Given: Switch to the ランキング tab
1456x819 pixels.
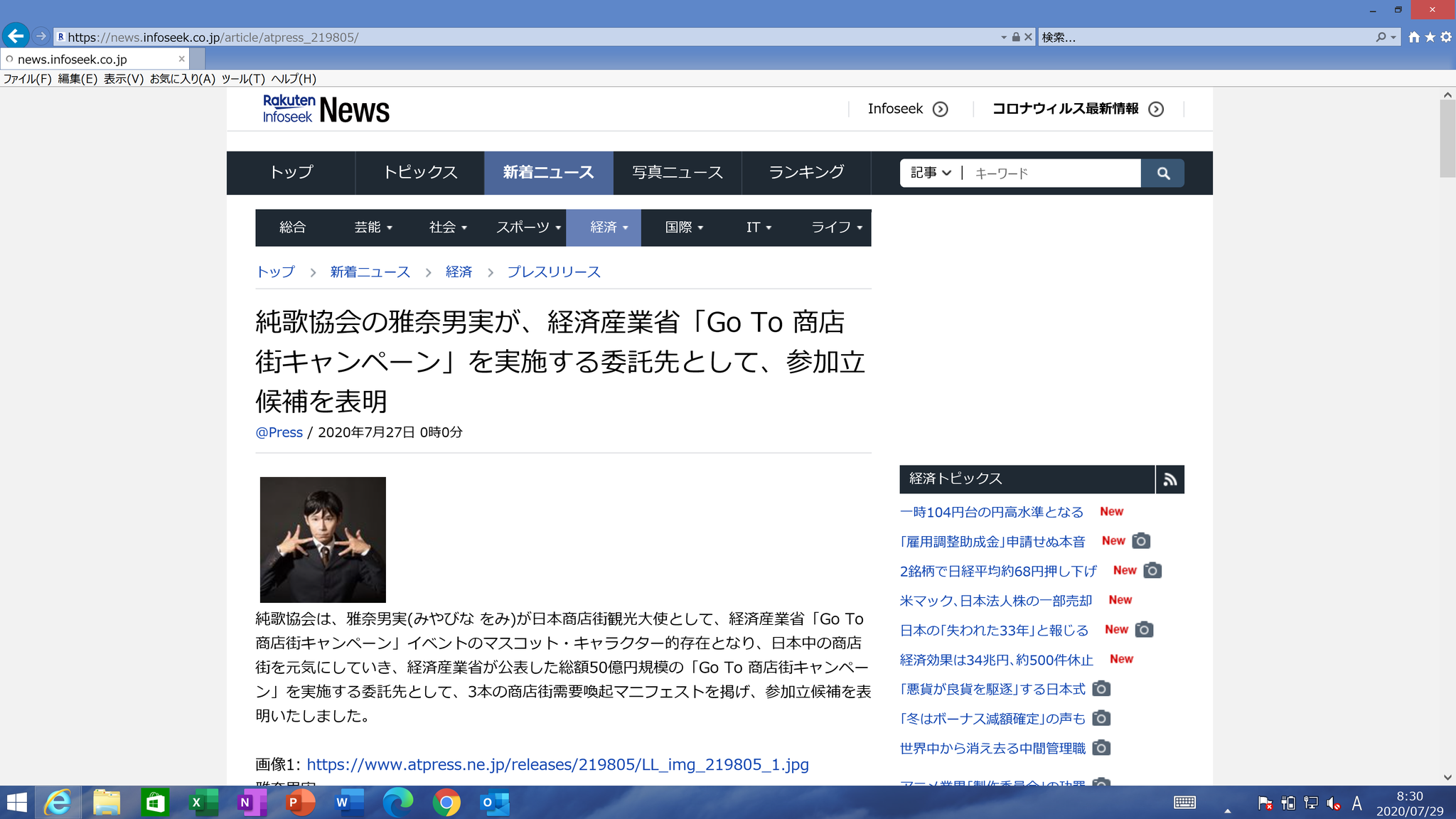Looking at the screenshot, I should [x=805, y=172].
